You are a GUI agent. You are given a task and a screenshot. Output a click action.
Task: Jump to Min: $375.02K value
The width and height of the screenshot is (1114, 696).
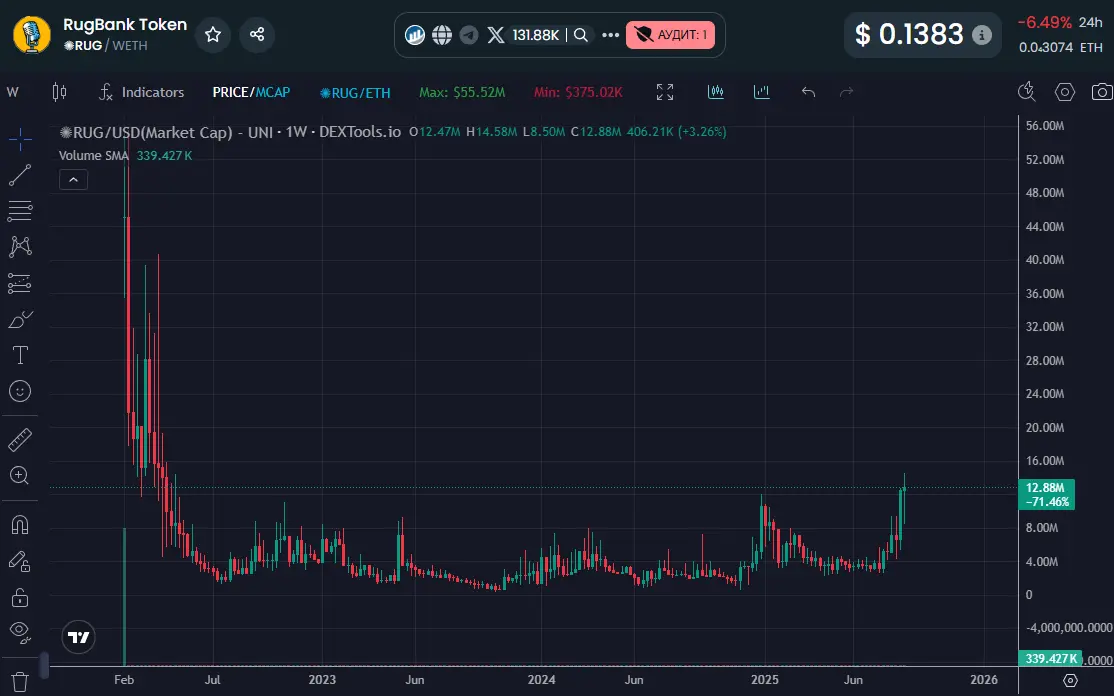click(578, 92)
